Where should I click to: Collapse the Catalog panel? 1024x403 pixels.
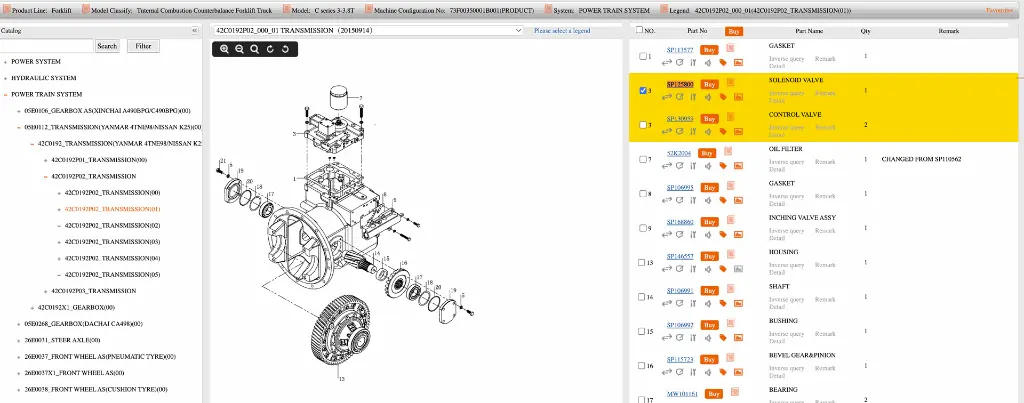194,31
